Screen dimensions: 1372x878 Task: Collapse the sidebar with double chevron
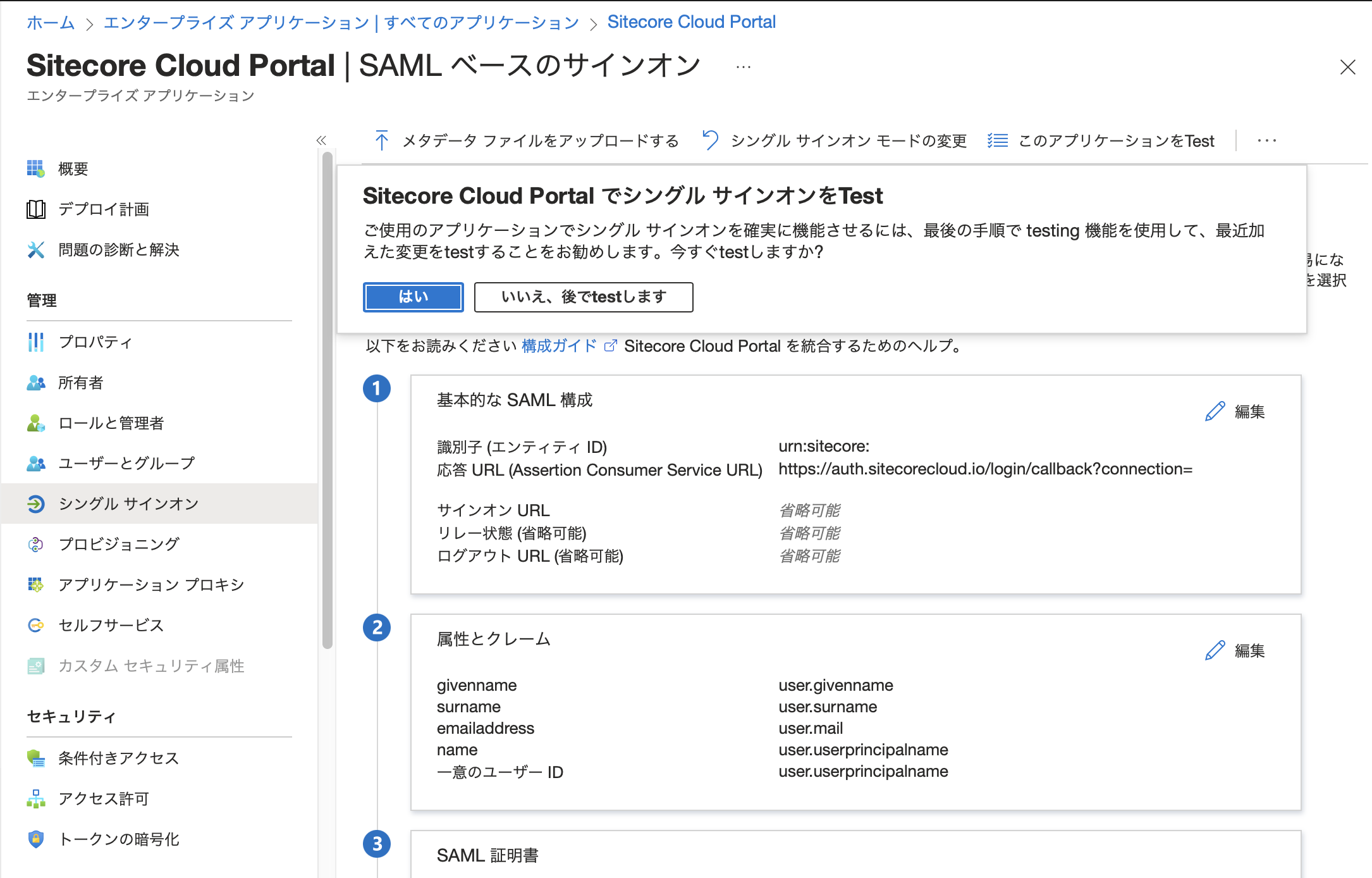coord(321,140)
